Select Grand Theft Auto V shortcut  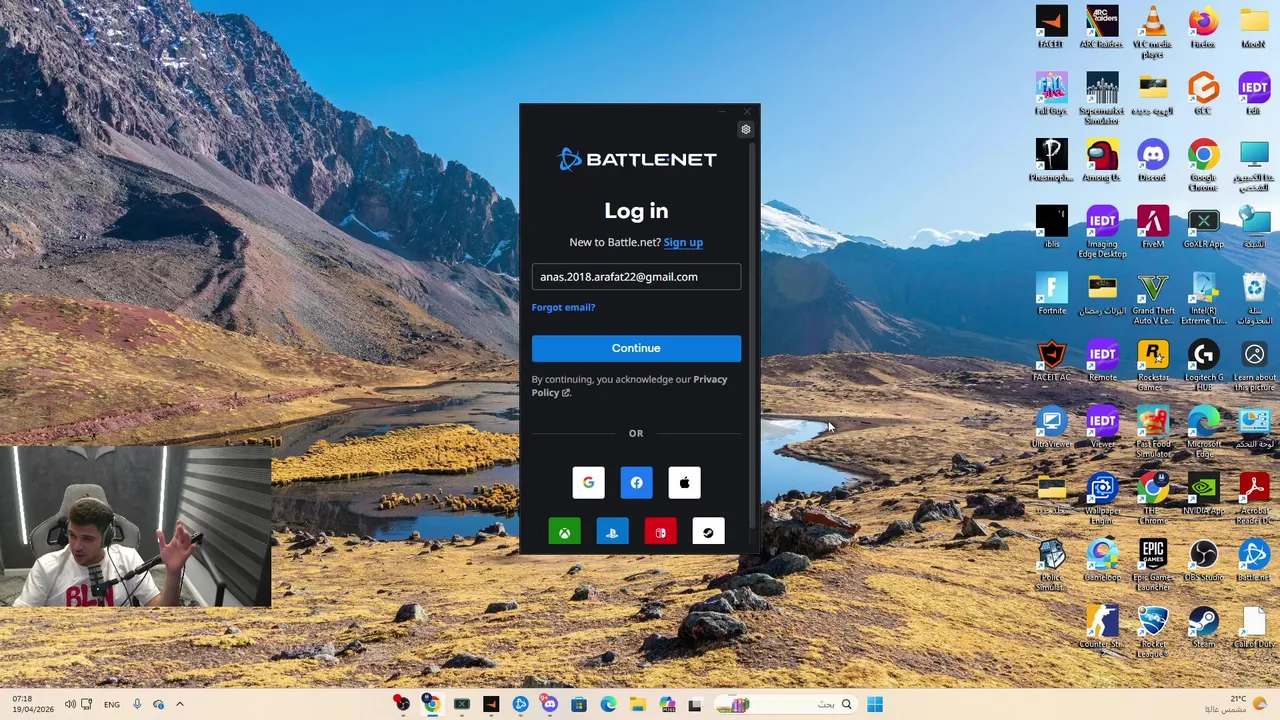point(1152,298)
